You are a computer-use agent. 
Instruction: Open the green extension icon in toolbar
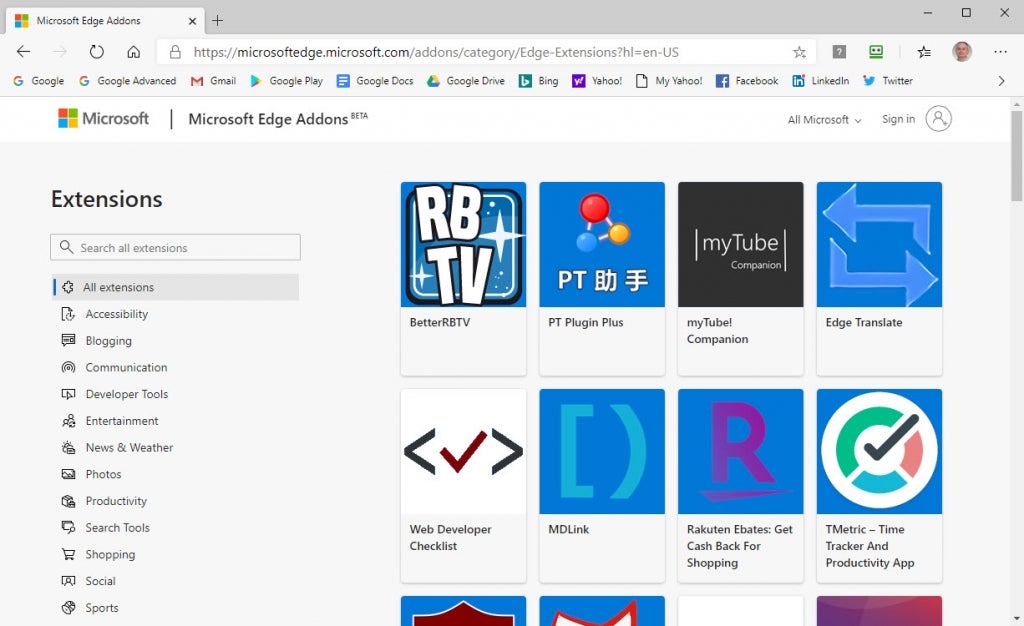876,52
